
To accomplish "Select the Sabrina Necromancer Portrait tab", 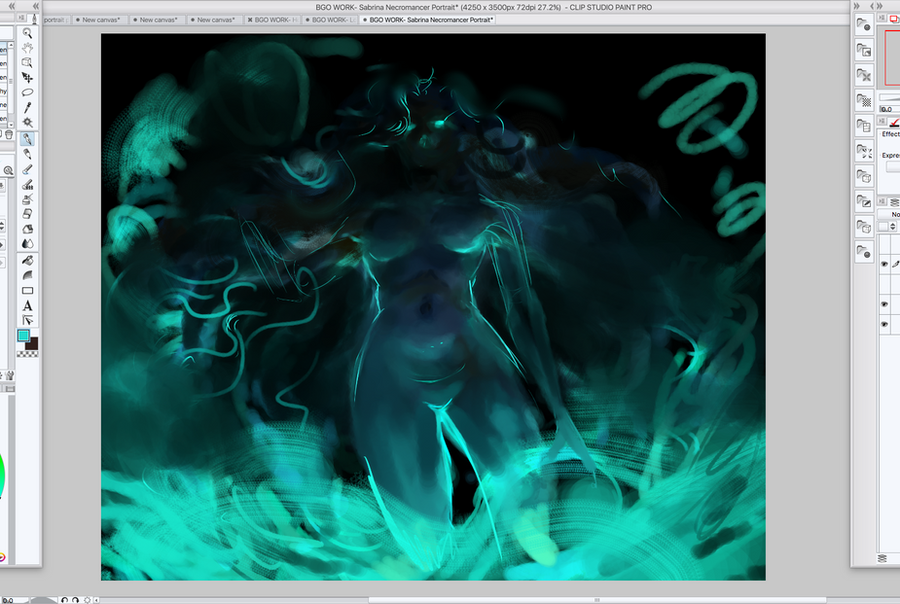I will click(x=428, y=20).
